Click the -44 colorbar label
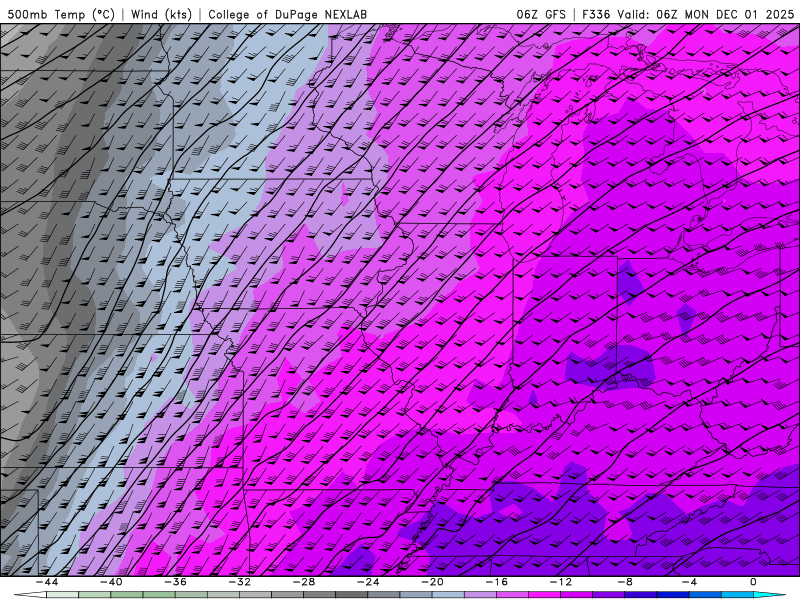800x600 pixels. pyautogui.click(x=46, y=582)
